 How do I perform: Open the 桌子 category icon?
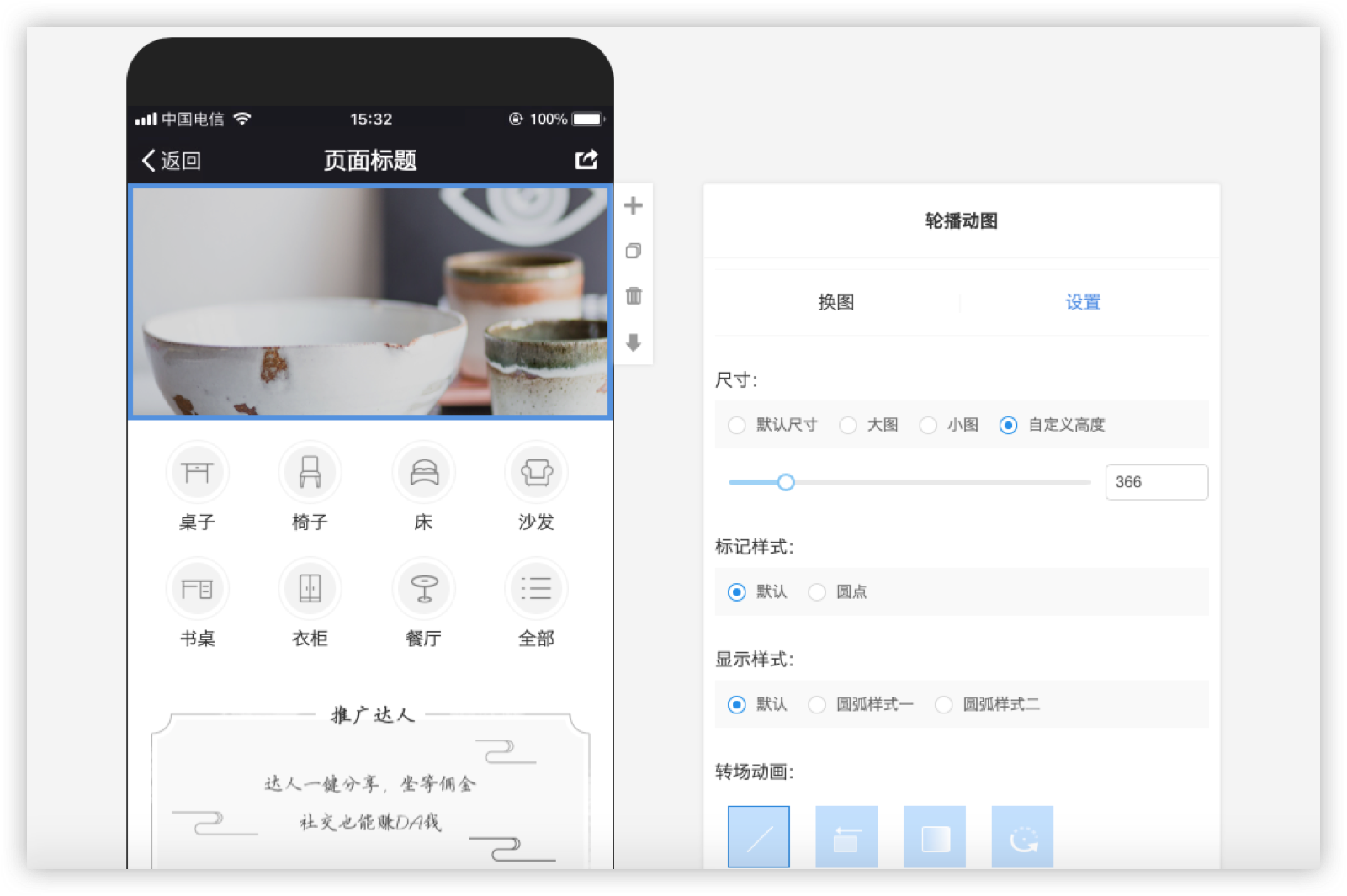coord(197,472)
